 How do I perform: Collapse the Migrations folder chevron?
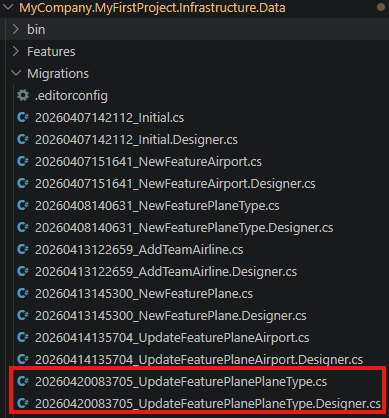[x=16, y=73]
